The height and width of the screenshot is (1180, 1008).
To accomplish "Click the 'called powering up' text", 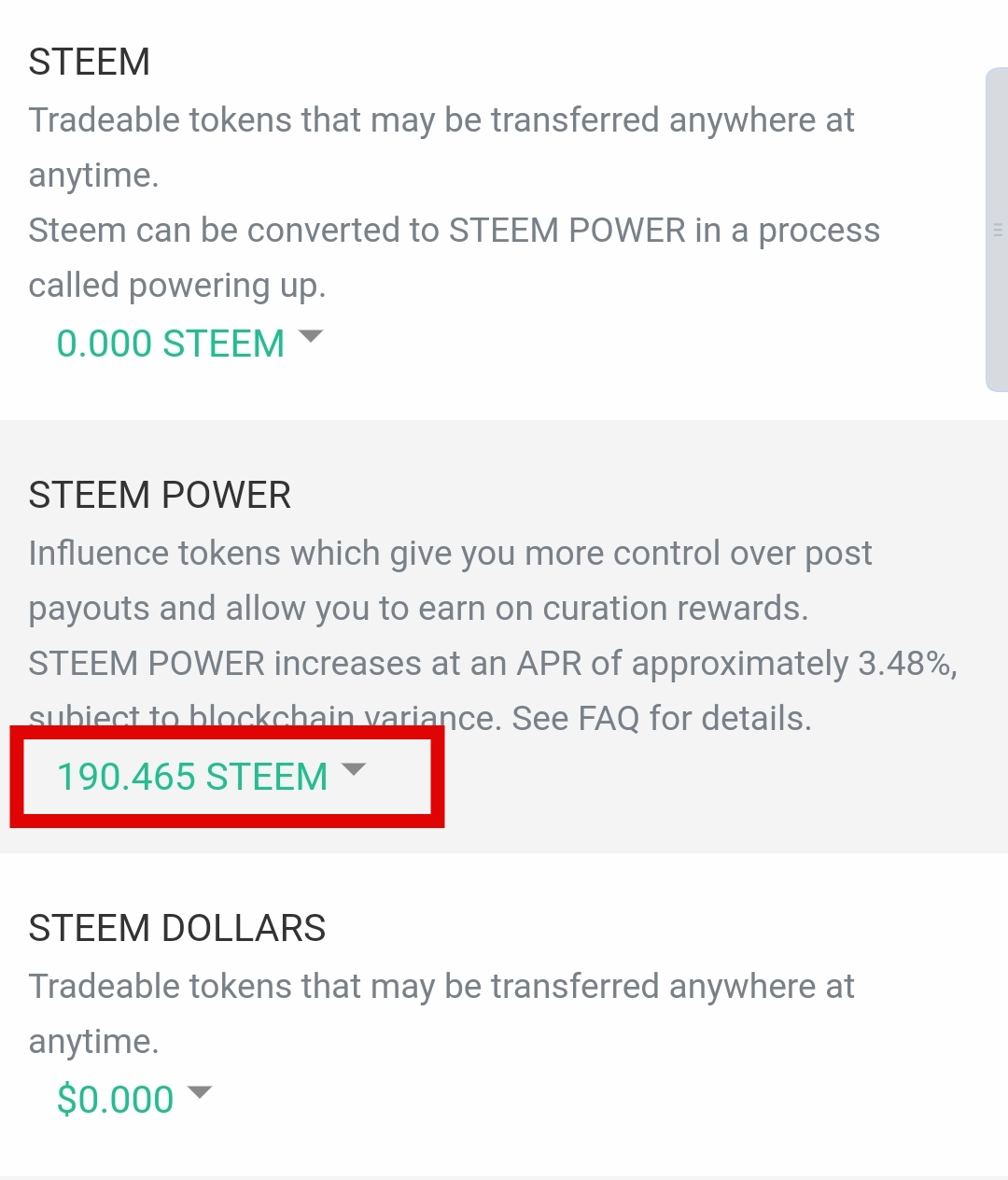I will (x=177, y=286).
